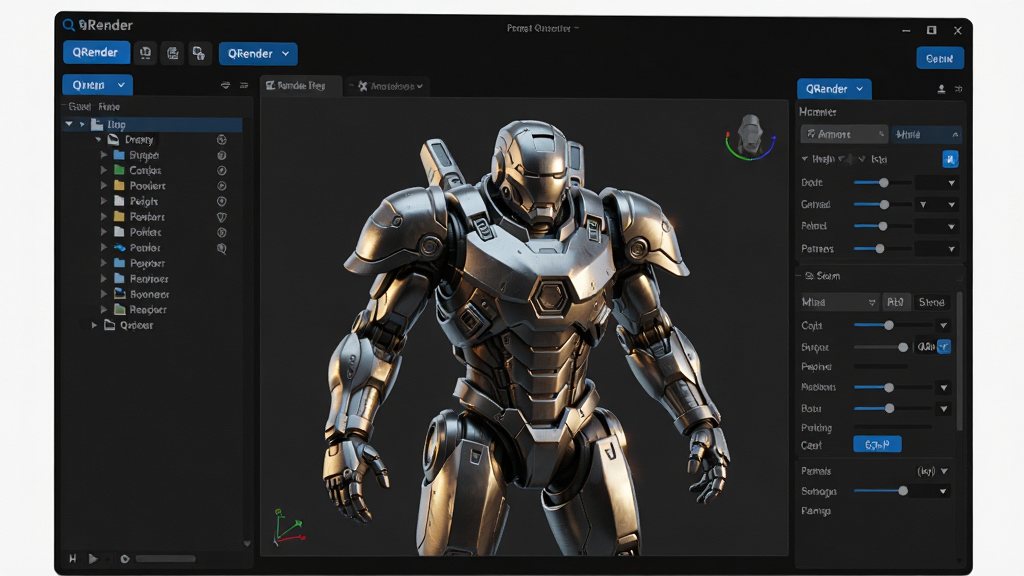Toggle the circle marker on the Conjas row
1024x576 pixels.
(x=221, y=170)
